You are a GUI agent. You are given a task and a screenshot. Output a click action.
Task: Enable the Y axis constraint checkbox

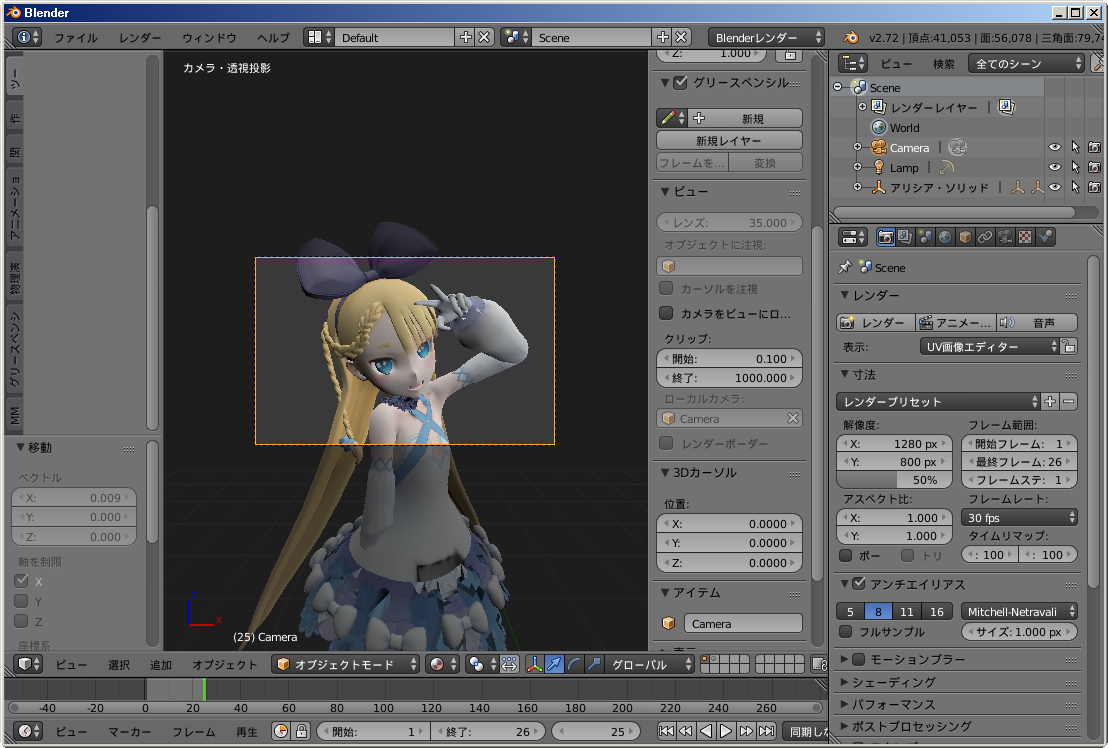[21, 601]
